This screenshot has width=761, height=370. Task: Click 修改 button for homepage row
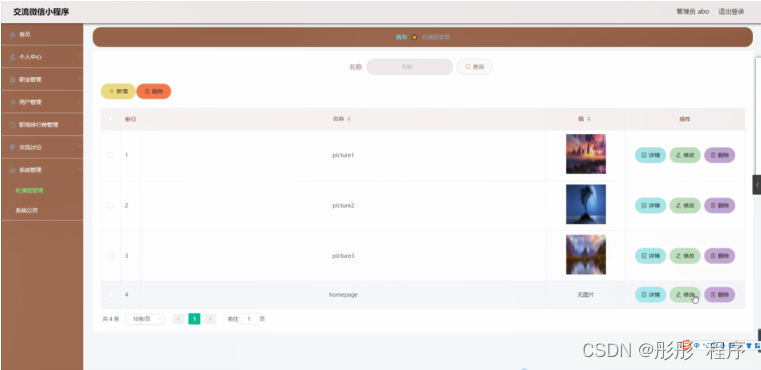[685, 295]
